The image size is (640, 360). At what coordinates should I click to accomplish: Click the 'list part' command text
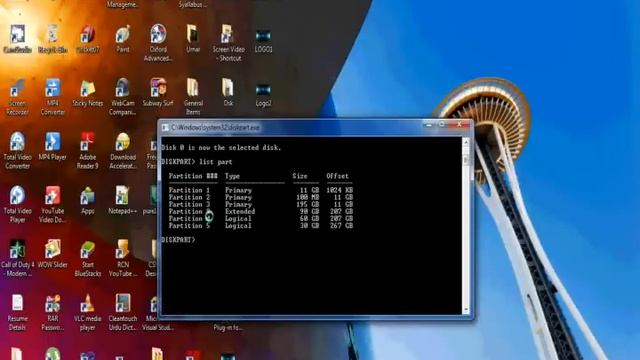point(216,162)
